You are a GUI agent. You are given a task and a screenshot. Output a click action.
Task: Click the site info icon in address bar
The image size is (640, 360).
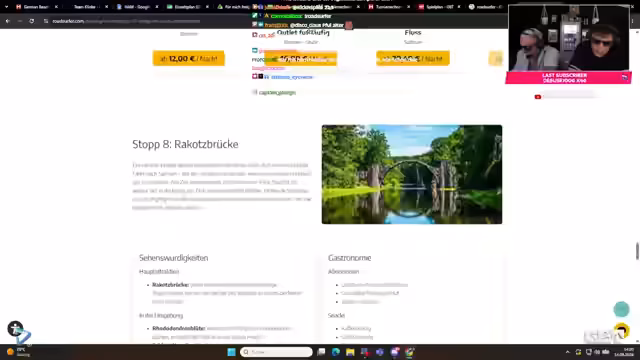click(x=46, y=21)
